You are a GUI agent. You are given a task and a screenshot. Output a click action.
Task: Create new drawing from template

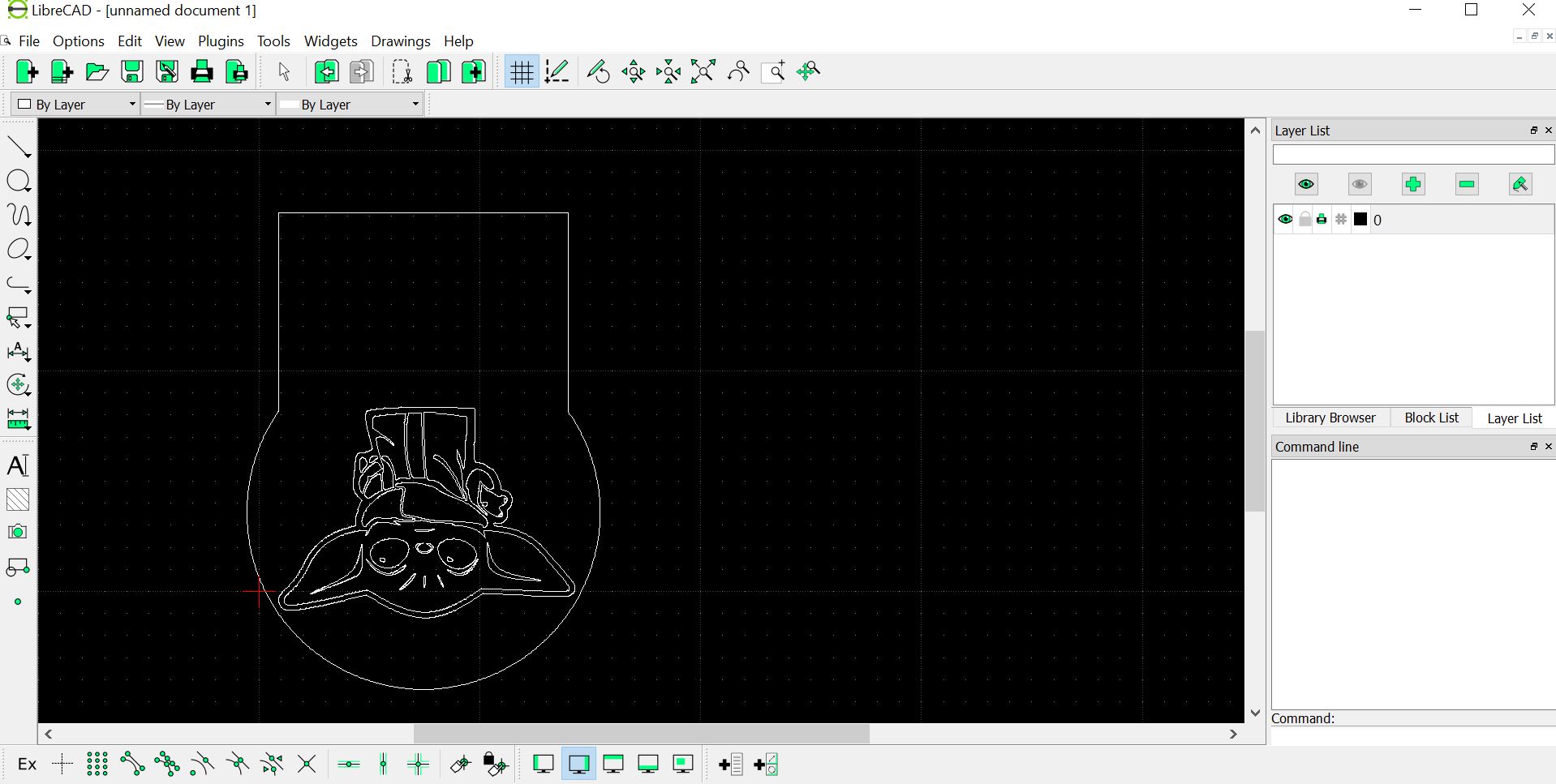point(62,71)
